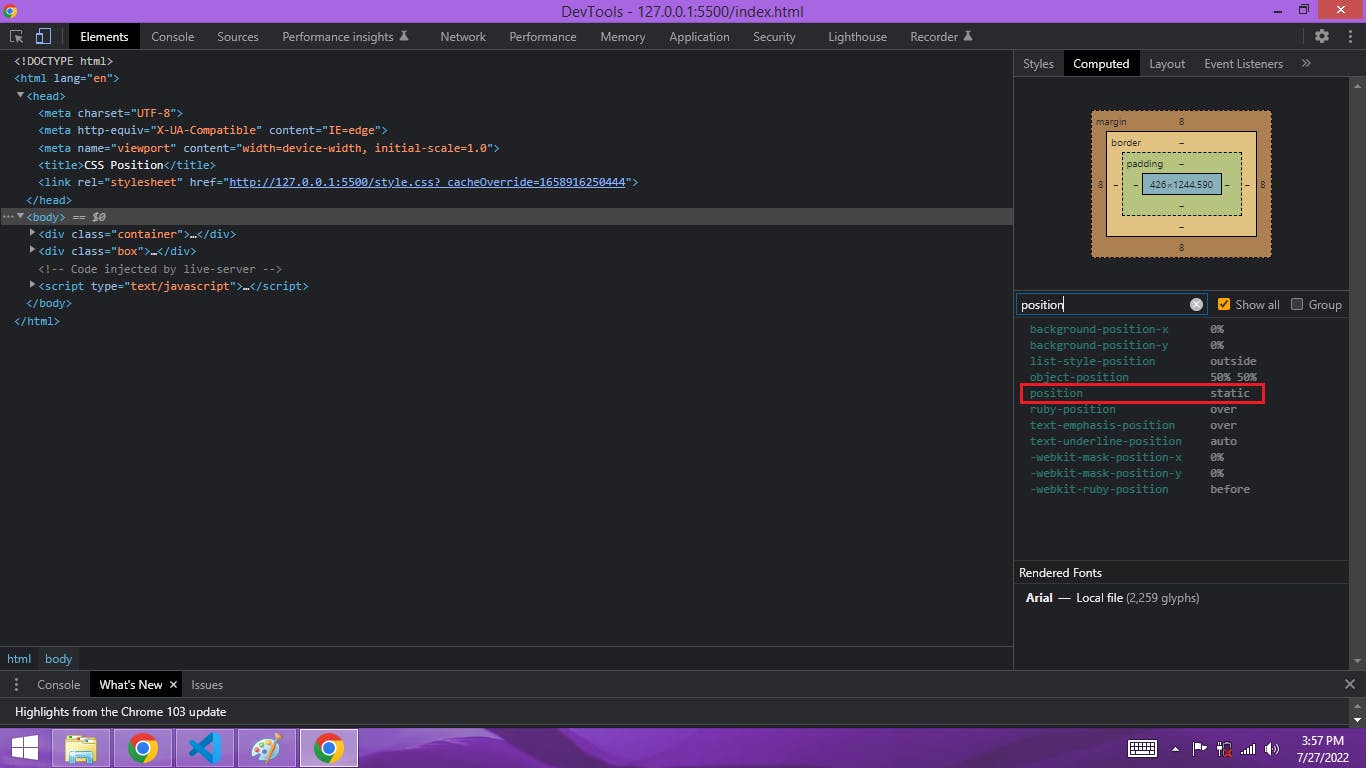The width and height of the screenshot is (1366, 768).
Task: Toggle the device toolbar icon
Action: (43, 36)
